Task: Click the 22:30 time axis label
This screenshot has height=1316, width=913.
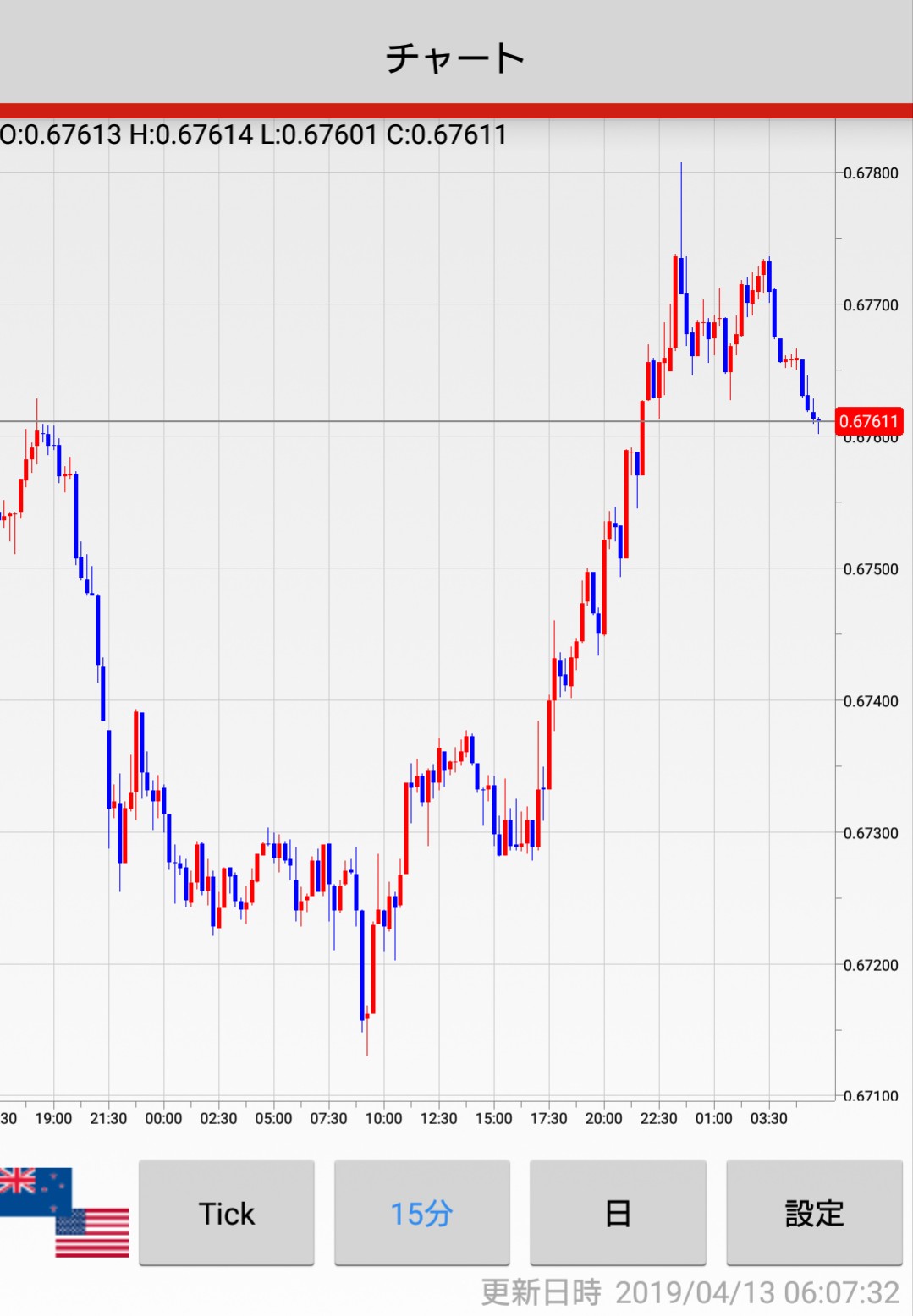Action: click(x=658, y=1118)
